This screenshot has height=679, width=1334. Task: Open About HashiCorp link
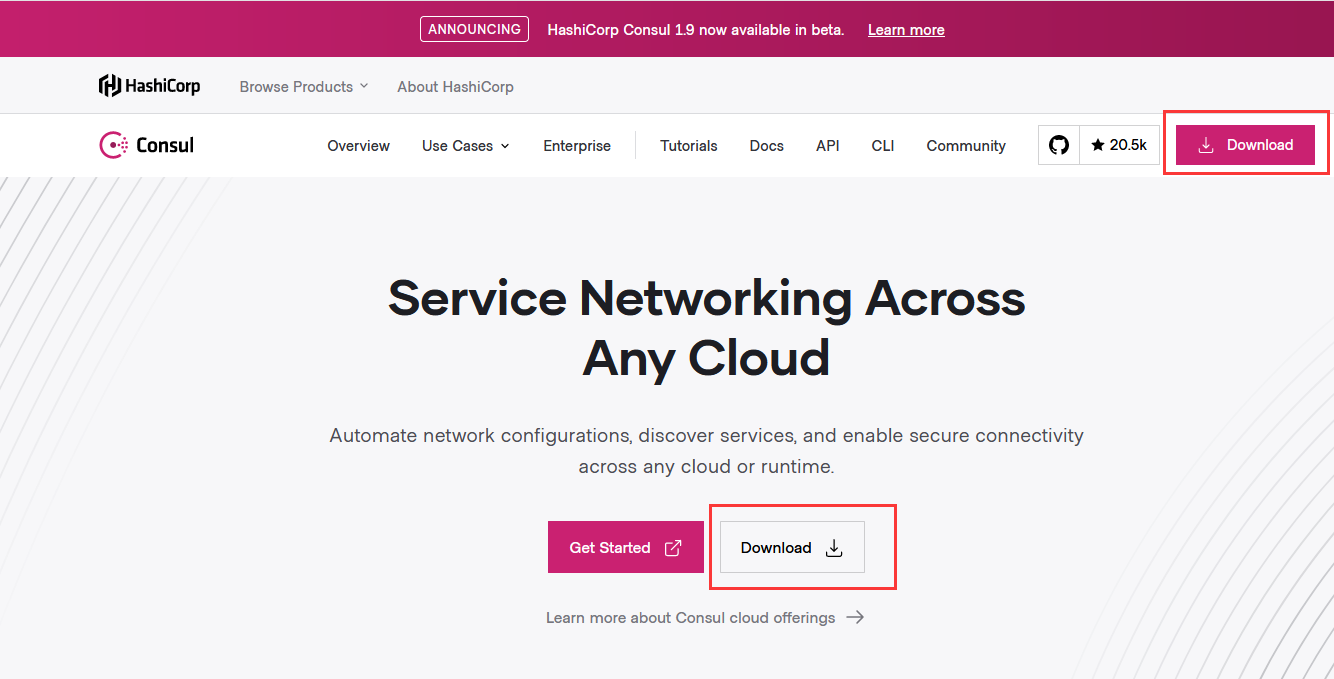coord(455,87)
